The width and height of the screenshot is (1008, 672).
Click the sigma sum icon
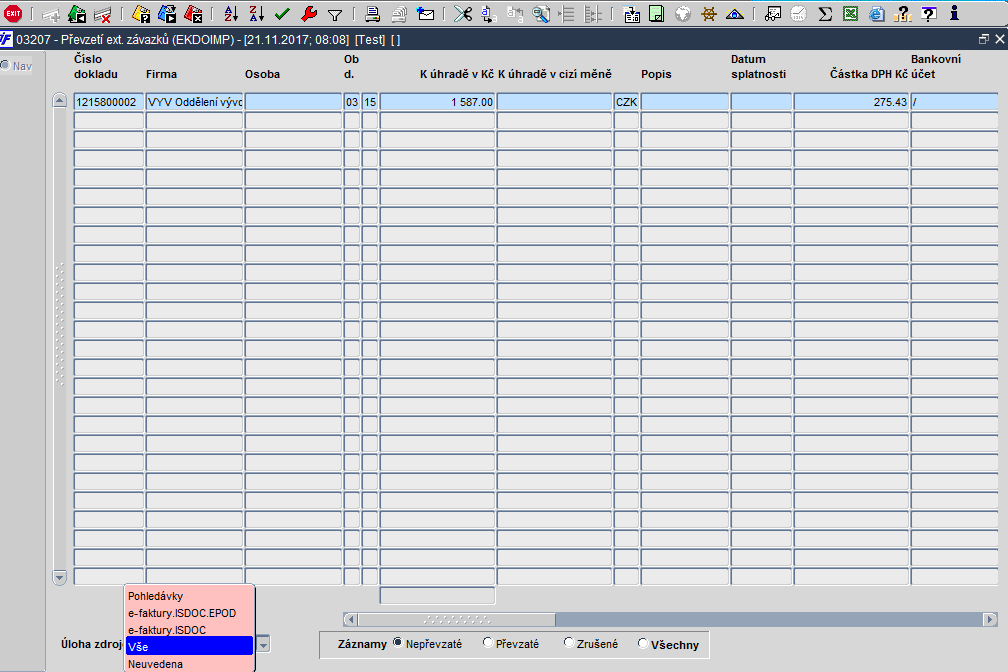pyautogui.click(x=825, y=14)
